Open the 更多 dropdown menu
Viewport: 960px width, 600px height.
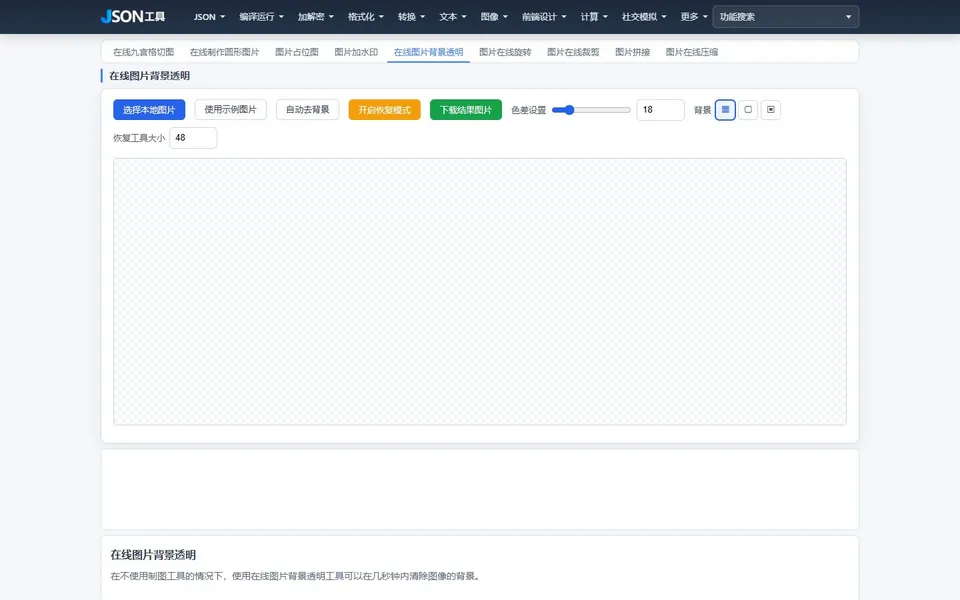click(694, 17)
